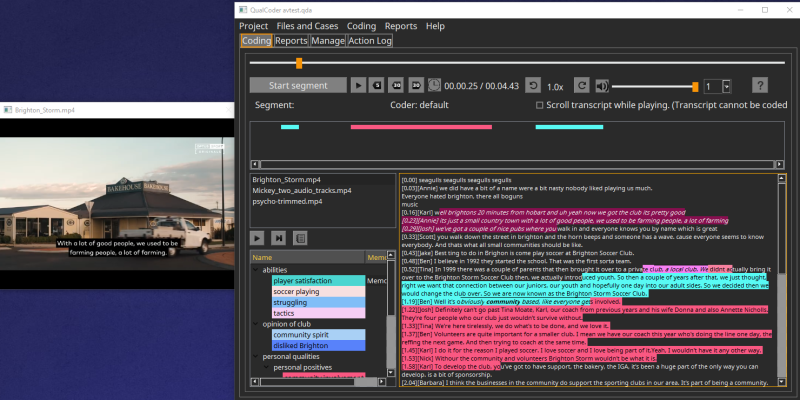Open the Help menu
Viewport: 800px width, 400px height.
click(435, 26)
